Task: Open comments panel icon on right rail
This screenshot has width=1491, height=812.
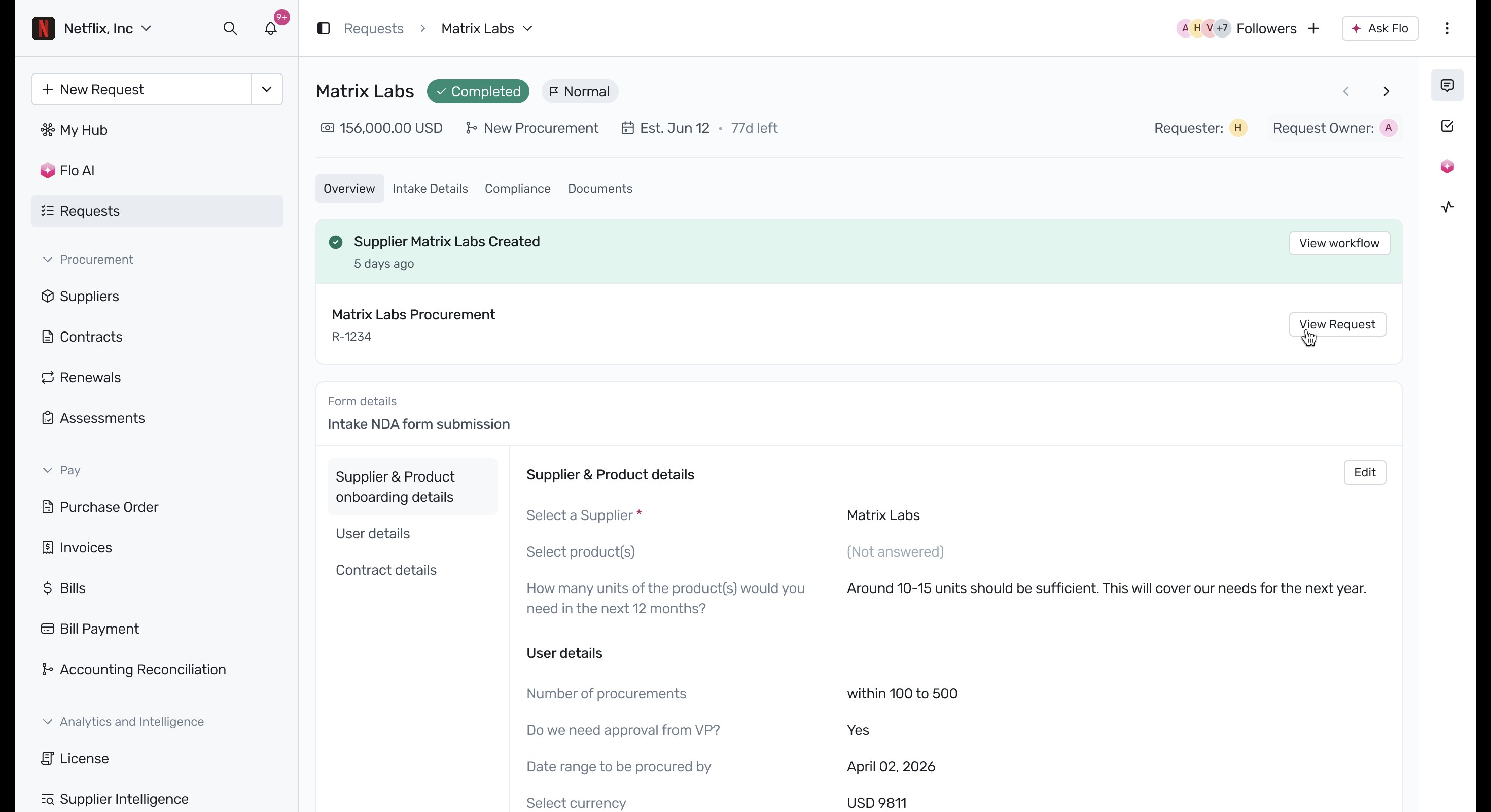Action: tap(1447, 86)
